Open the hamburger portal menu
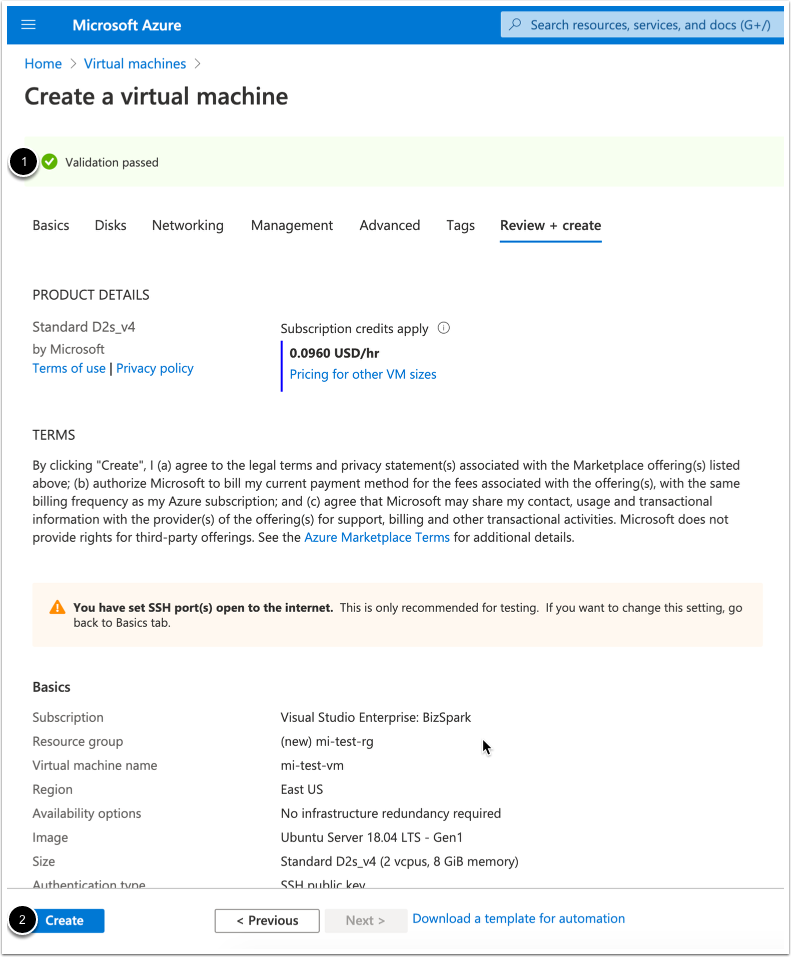This screenshot has height=957, width=791. point(28,25)
